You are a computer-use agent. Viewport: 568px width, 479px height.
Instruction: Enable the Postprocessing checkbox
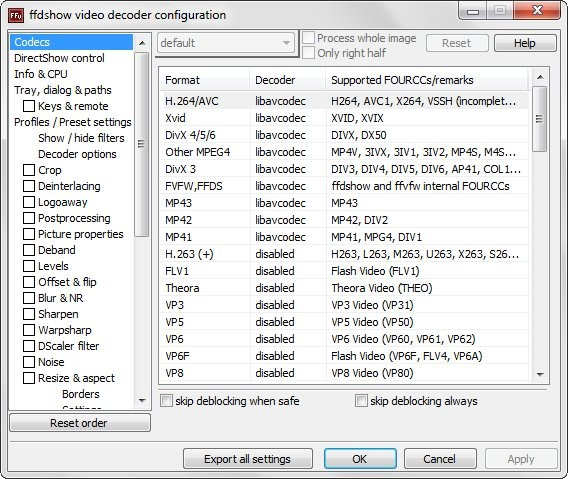[x=29, y=218]
